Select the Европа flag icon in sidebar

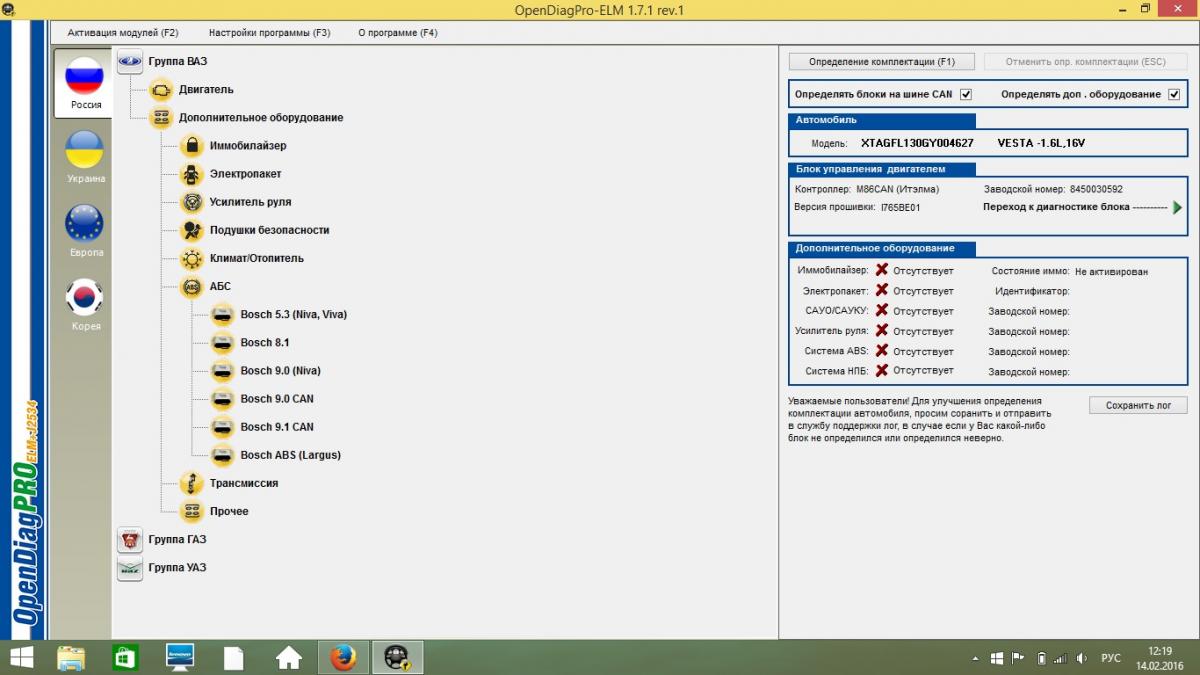84,223
